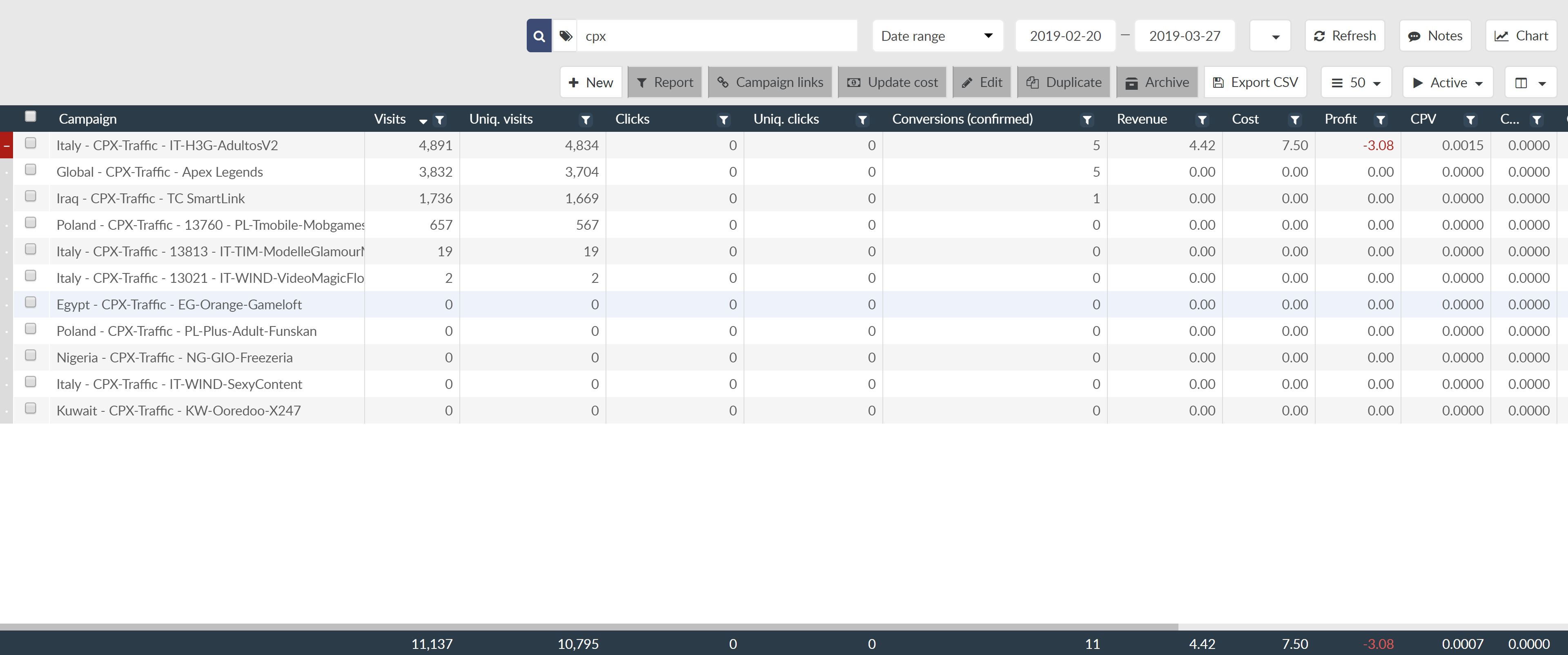Expand the Date range dropdown
This screenshot has width=1568, height=655.
pyautogui.click(x=937, y=36)
